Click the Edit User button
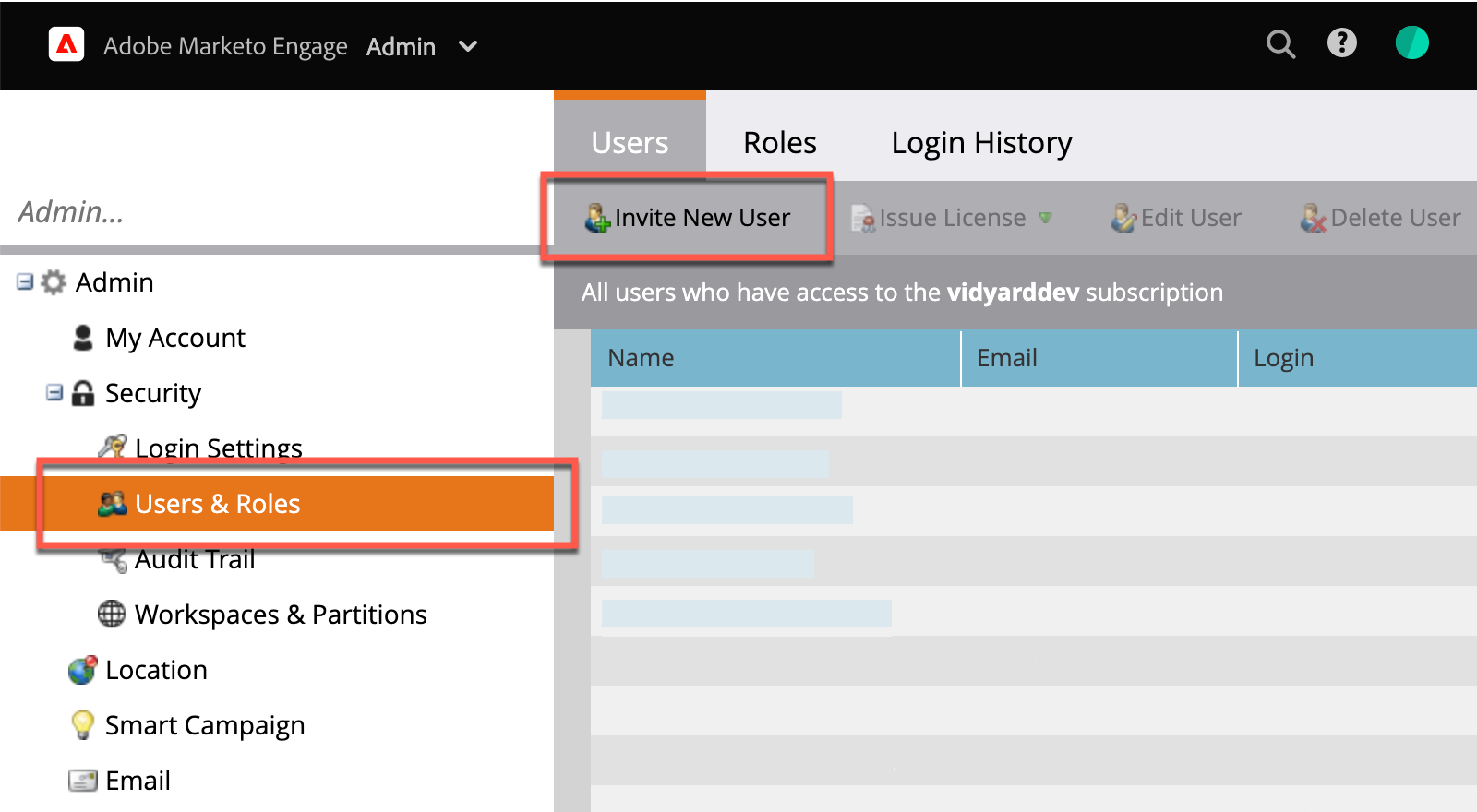Screen dimensions: 1477x812 coord(1175,218)
